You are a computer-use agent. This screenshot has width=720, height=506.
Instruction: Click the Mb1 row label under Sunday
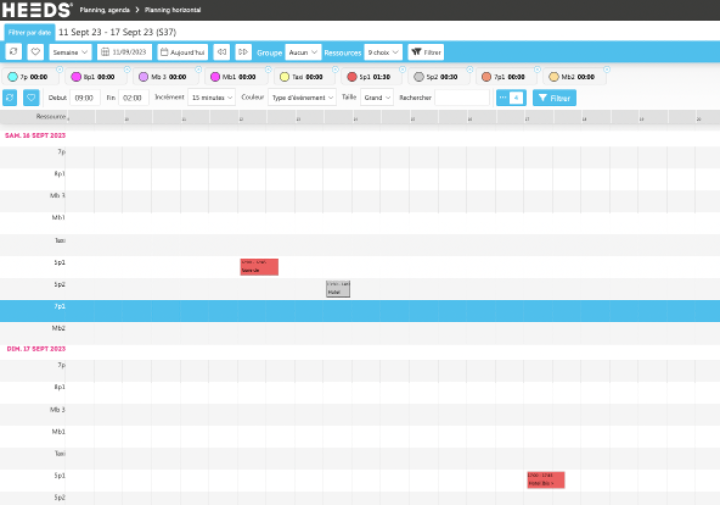pyautogui.click(x=58, y=432)
